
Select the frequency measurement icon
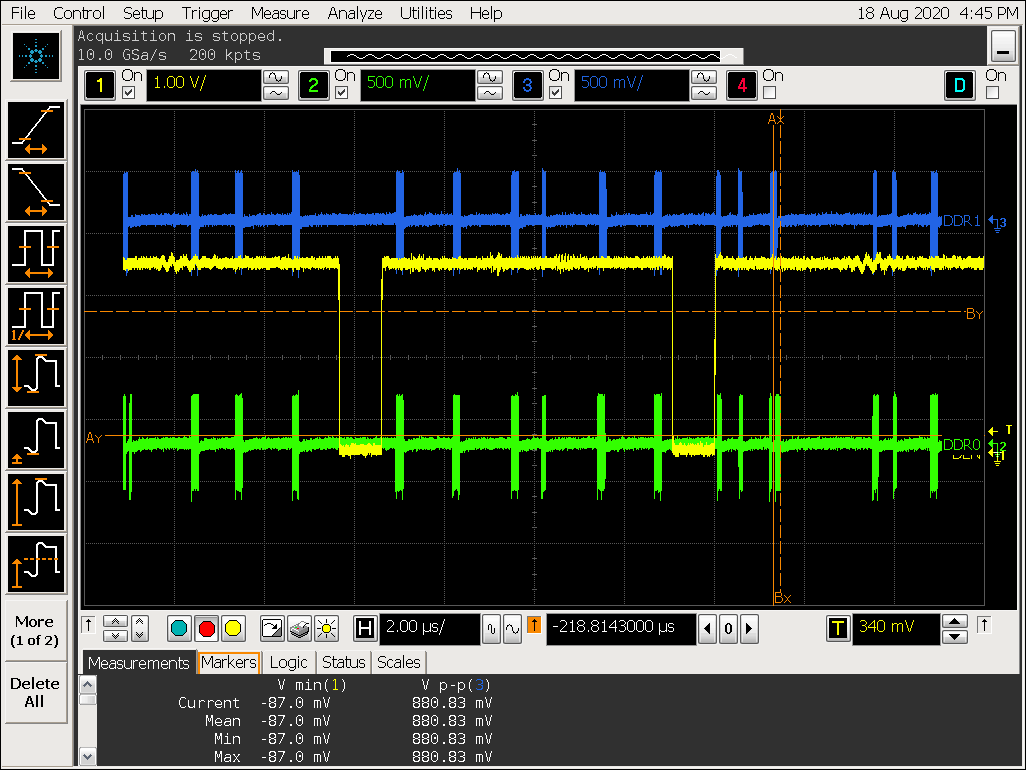coord(36,316)
